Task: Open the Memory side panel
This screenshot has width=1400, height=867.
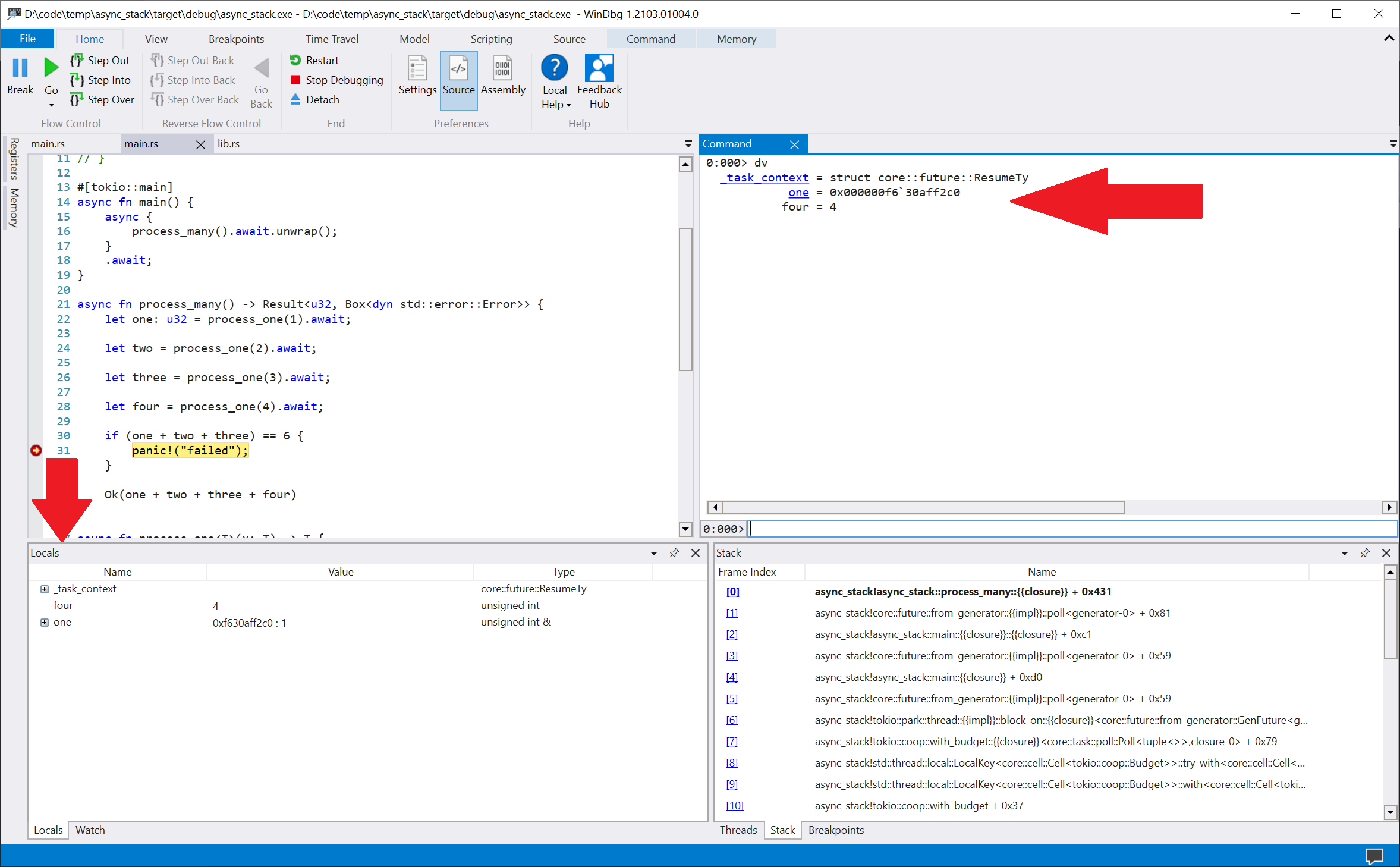Action: [x=14, y=208]
